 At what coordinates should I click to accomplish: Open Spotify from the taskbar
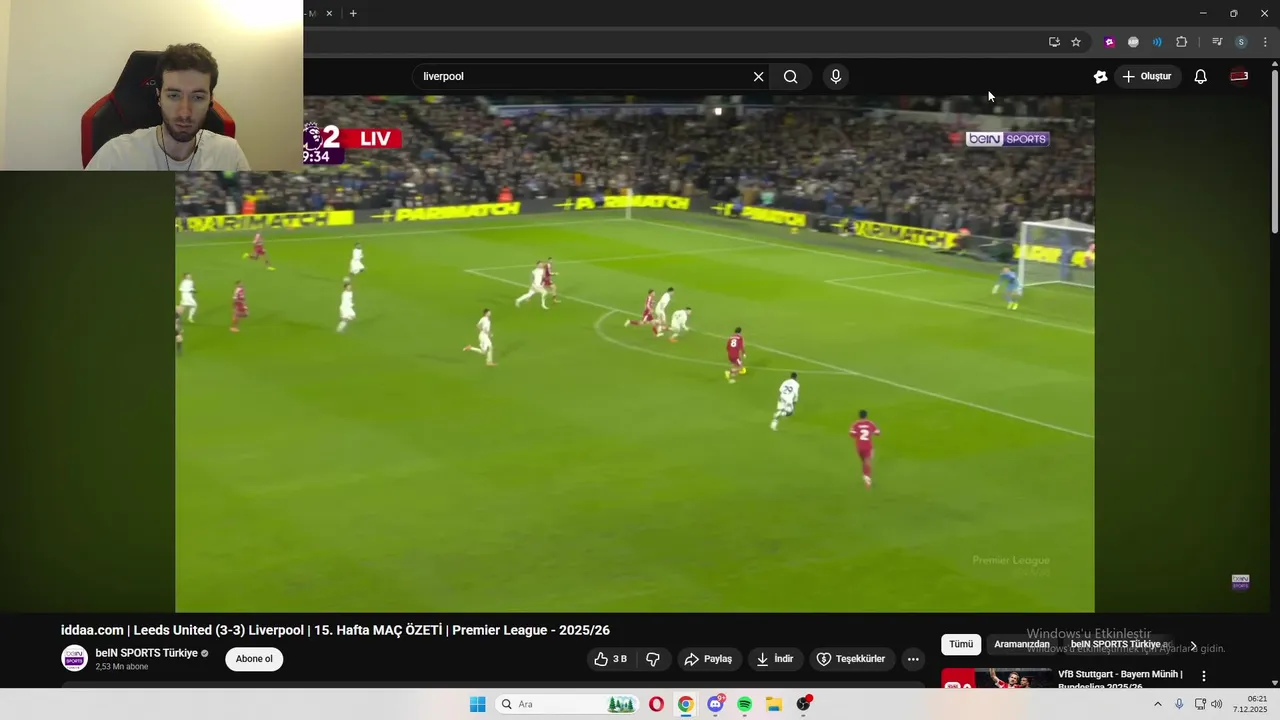coord(744,704)
